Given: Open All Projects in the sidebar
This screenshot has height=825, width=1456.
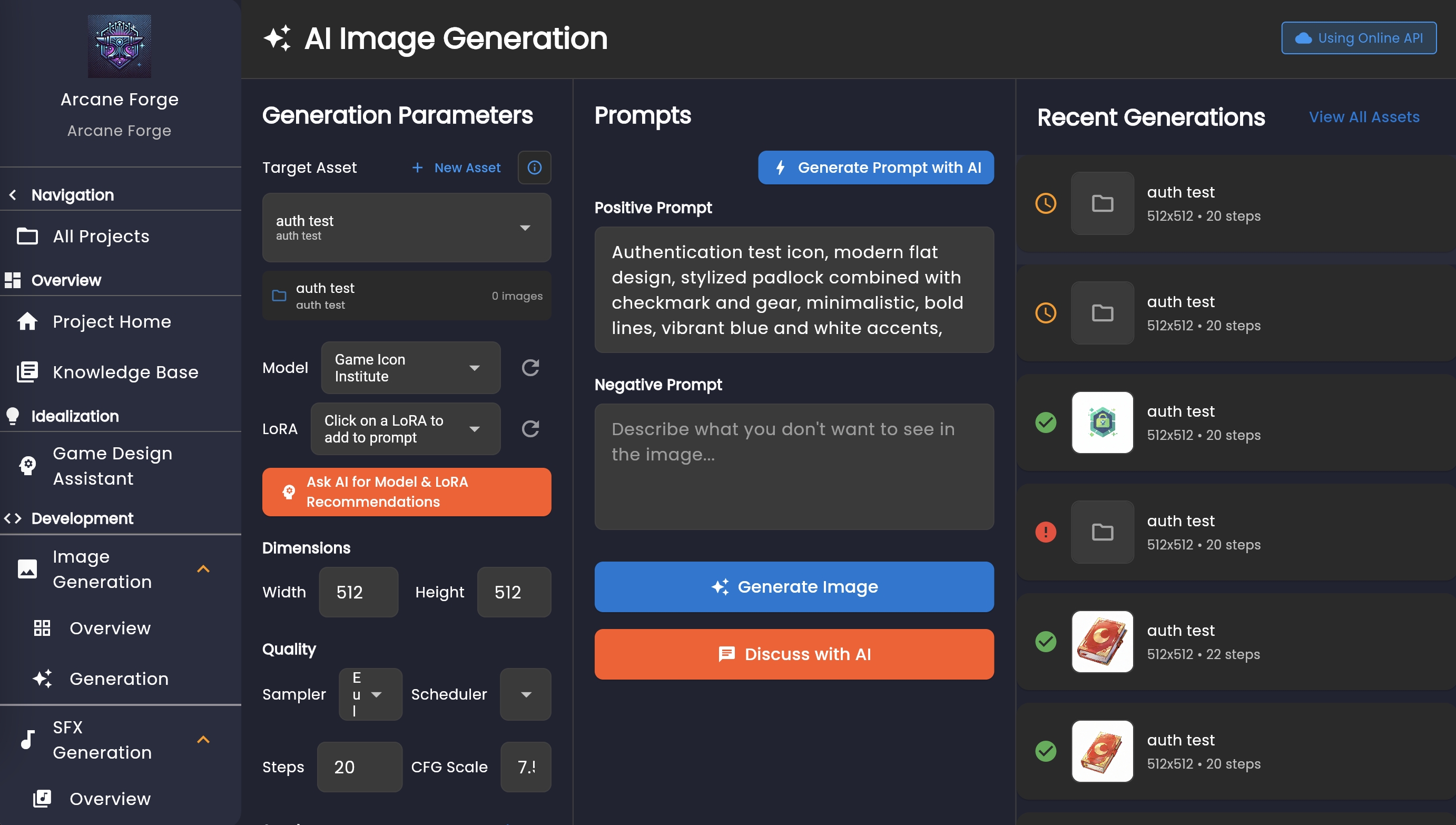Looking at the screenshot, I should [x=101, y=237].
